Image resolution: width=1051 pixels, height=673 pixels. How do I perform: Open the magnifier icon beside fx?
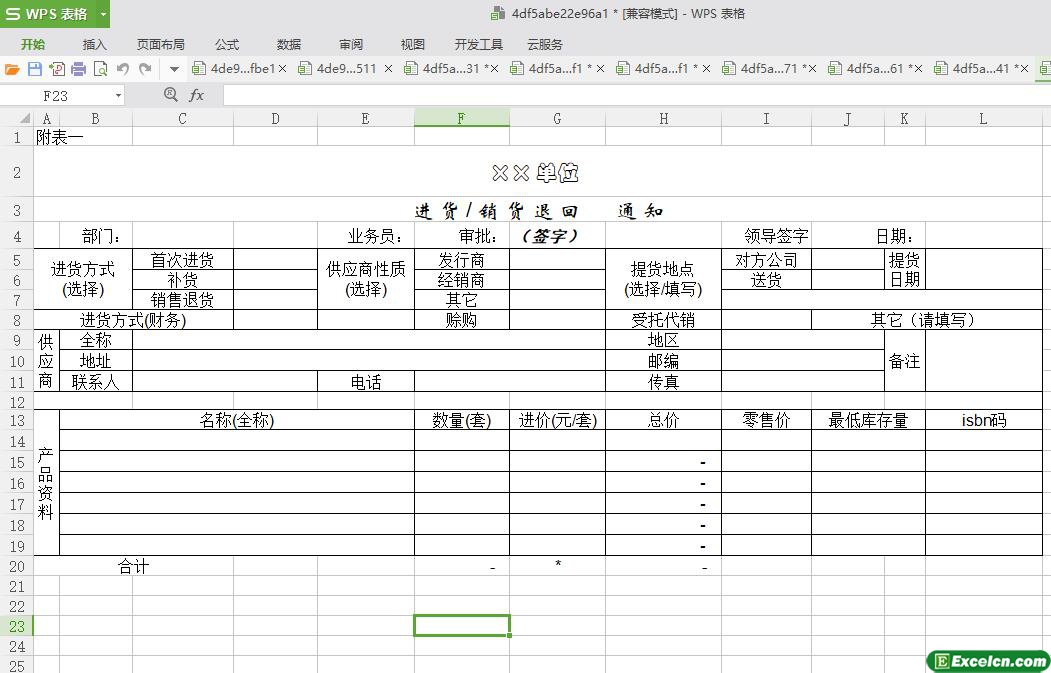(170, 95)
